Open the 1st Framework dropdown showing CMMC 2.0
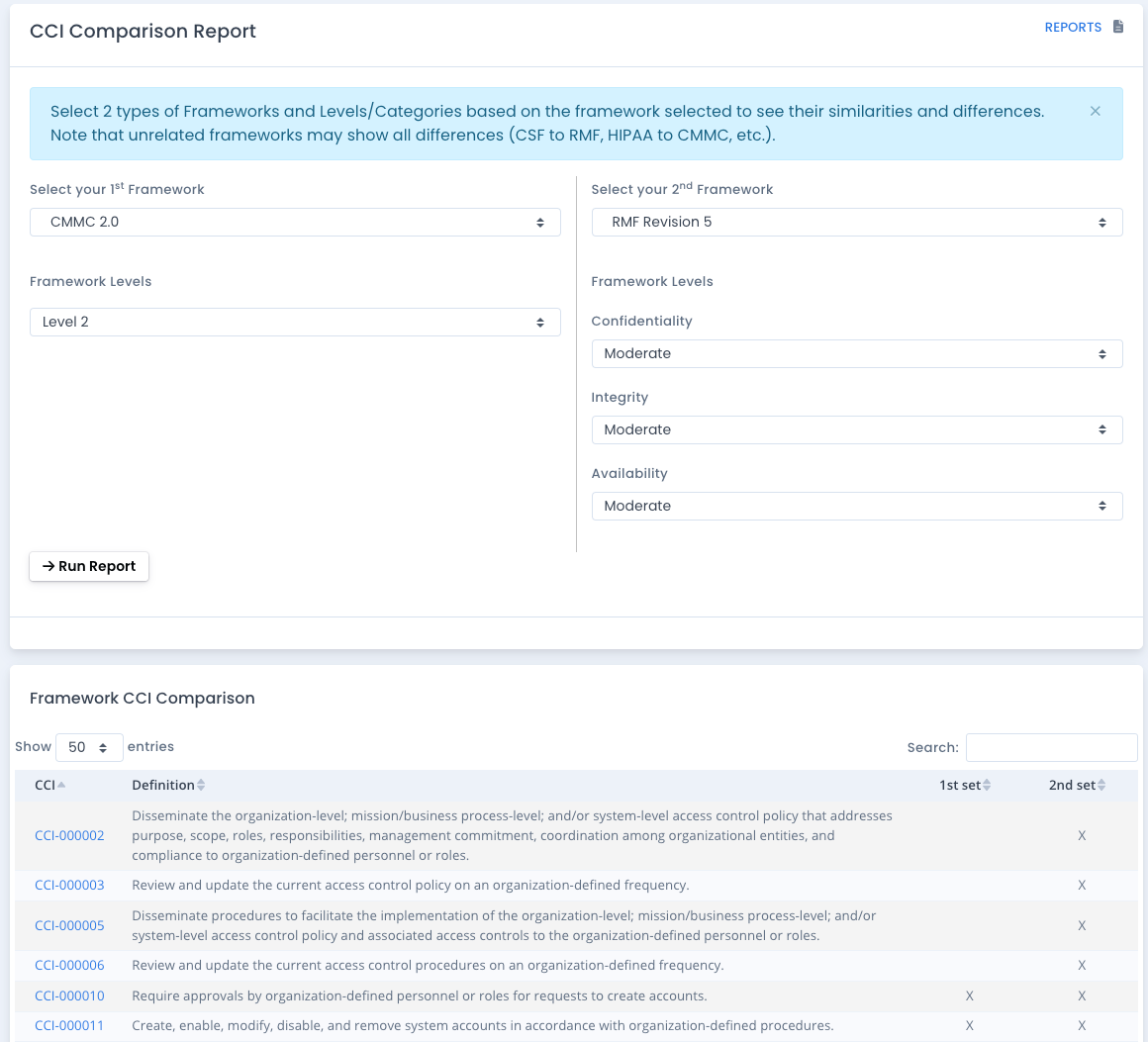Screen dimensions: 1148x1042 [295, 222]
